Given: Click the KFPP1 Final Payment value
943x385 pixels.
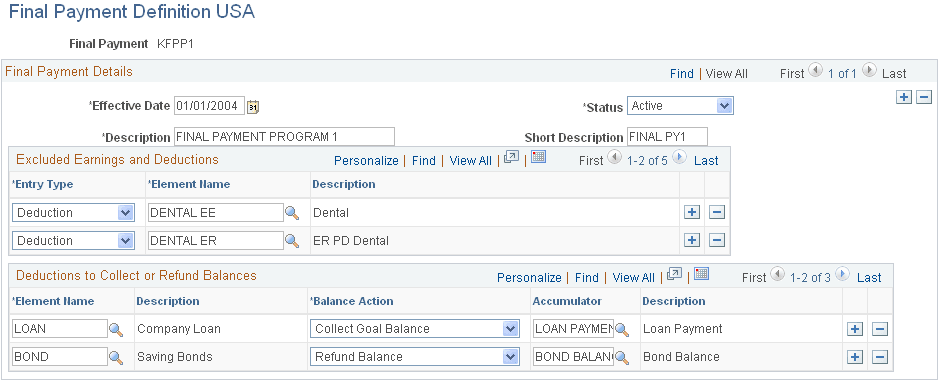Looking at the screenshot, I should (175, 44).
